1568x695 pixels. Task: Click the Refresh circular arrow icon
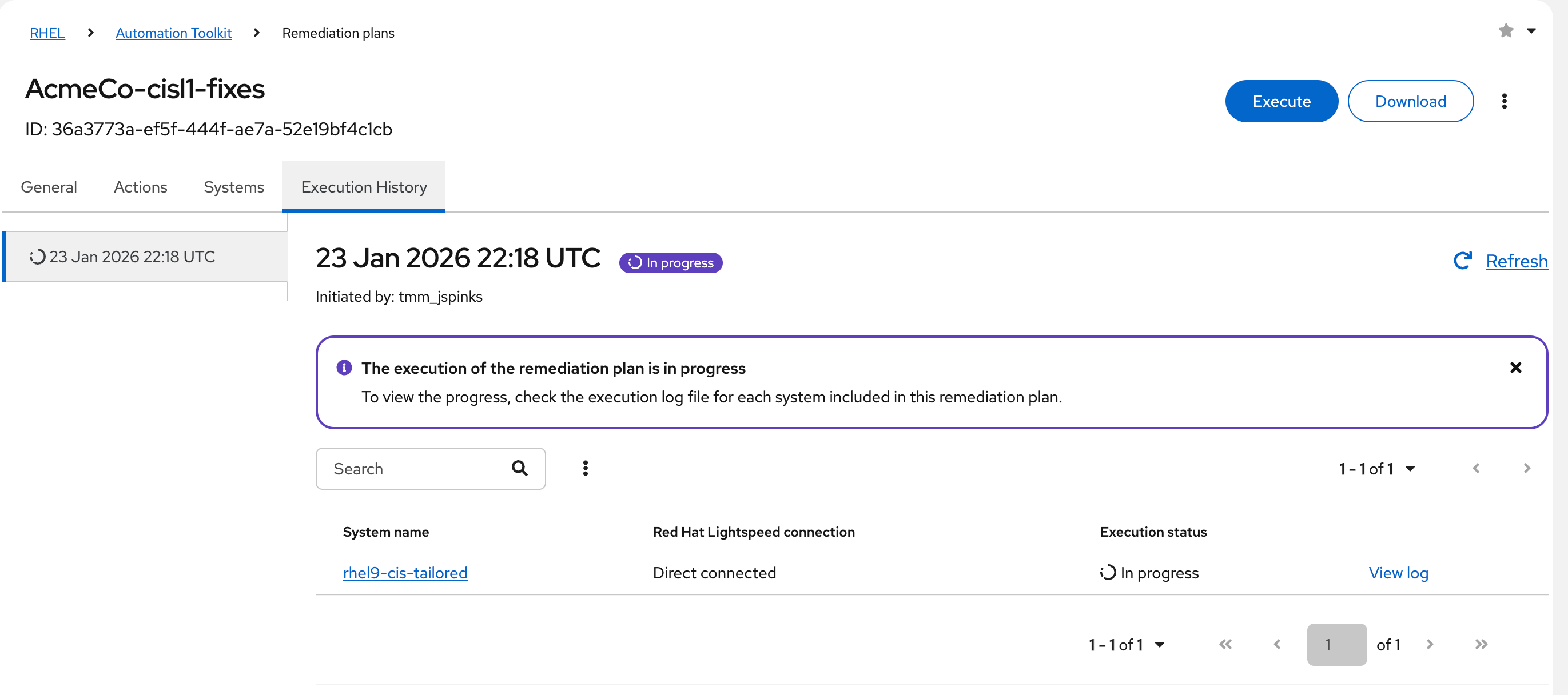(x=1462, y=261)
